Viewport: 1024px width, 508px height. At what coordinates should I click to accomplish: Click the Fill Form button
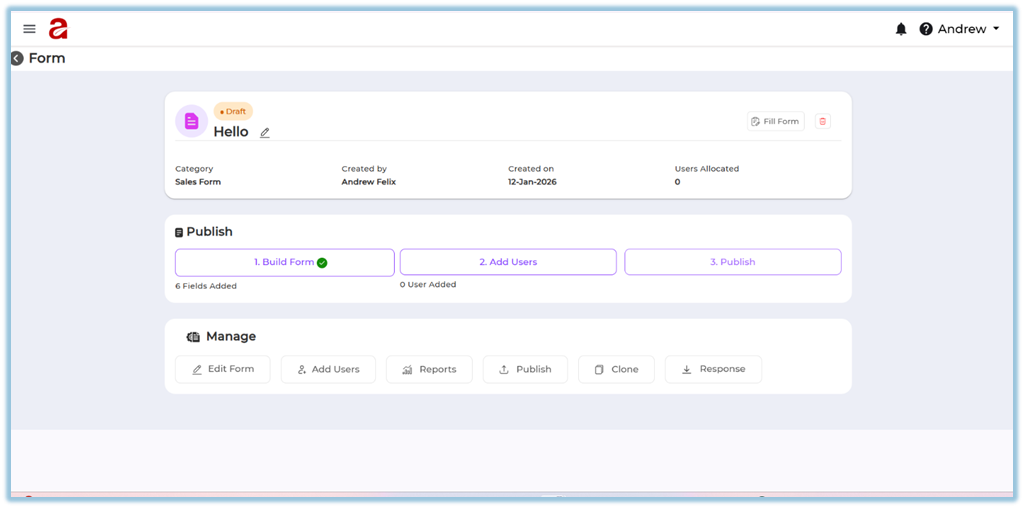(775, 121)
